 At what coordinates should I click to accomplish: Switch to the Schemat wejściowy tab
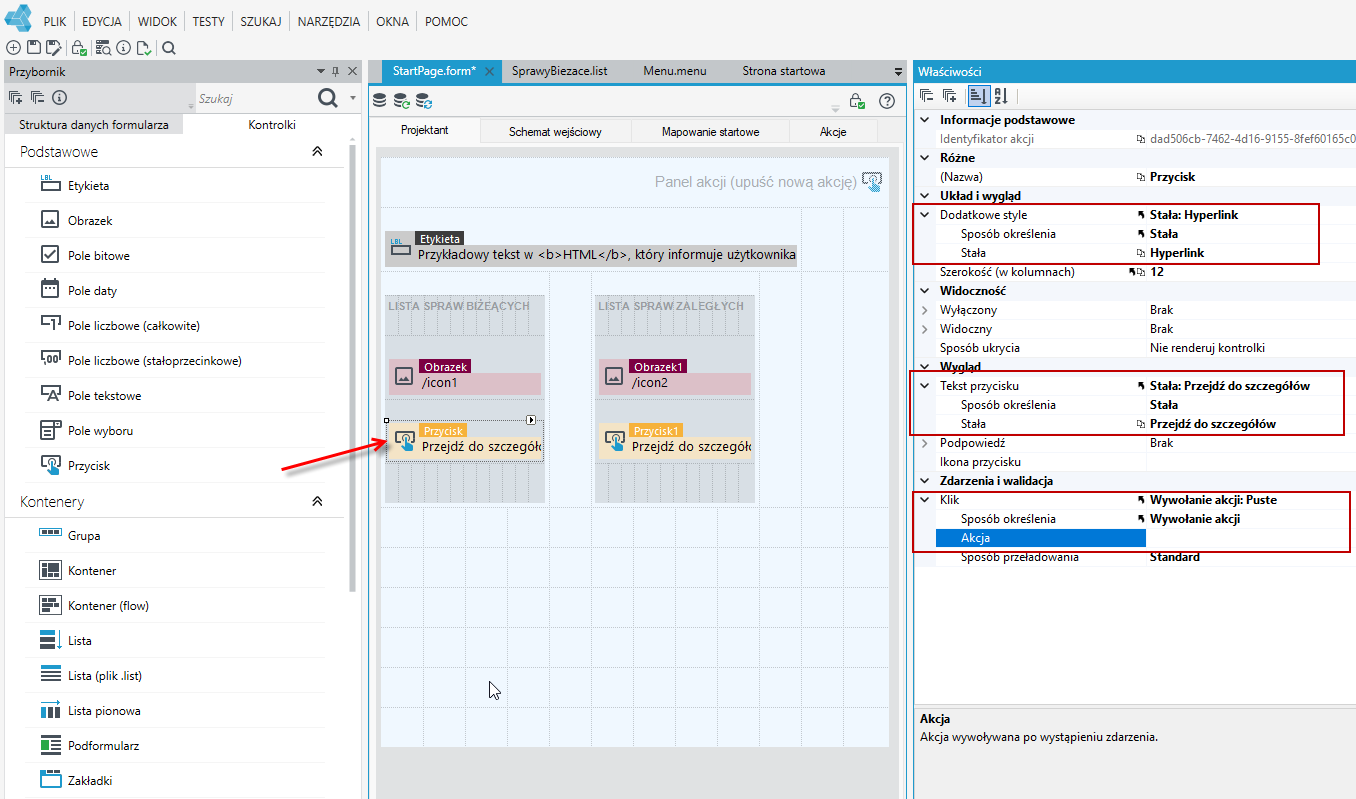pyautogui.click(x=555, y=131)
